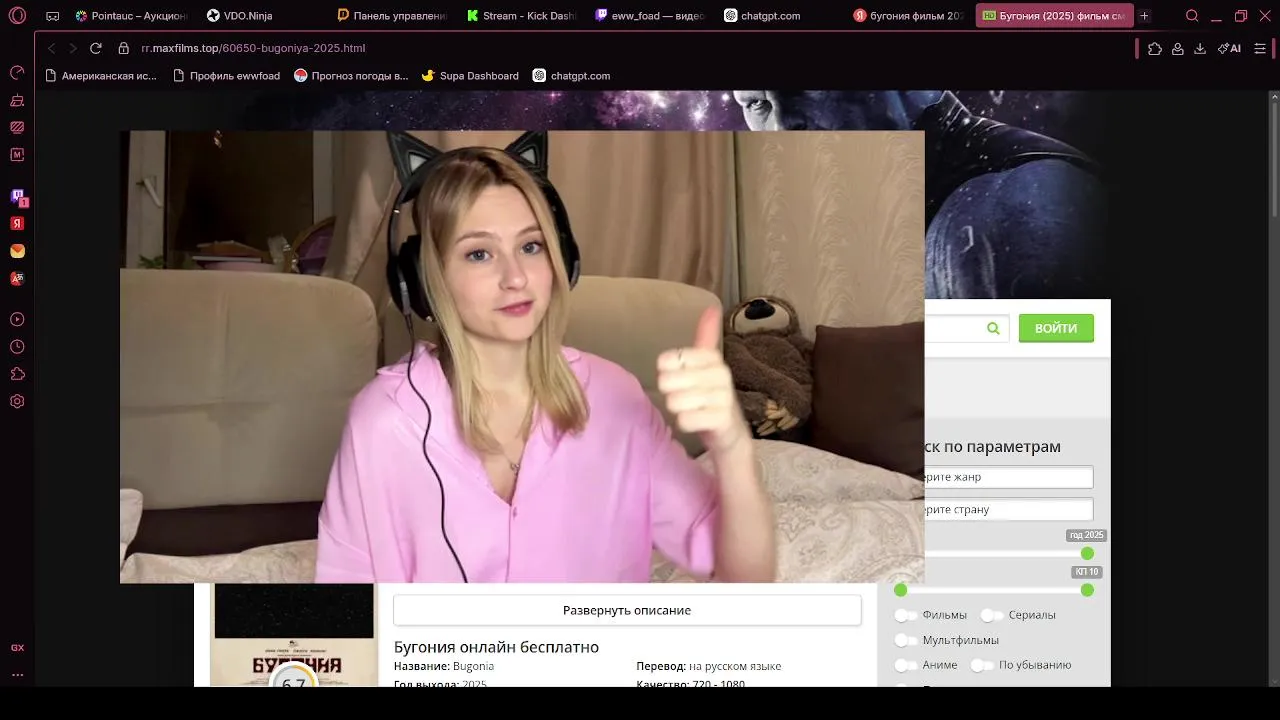Click the GX logo at sidebar bottom
Image resolution: width=1280 pixels, height=720 pixels.
pos(17,648)
